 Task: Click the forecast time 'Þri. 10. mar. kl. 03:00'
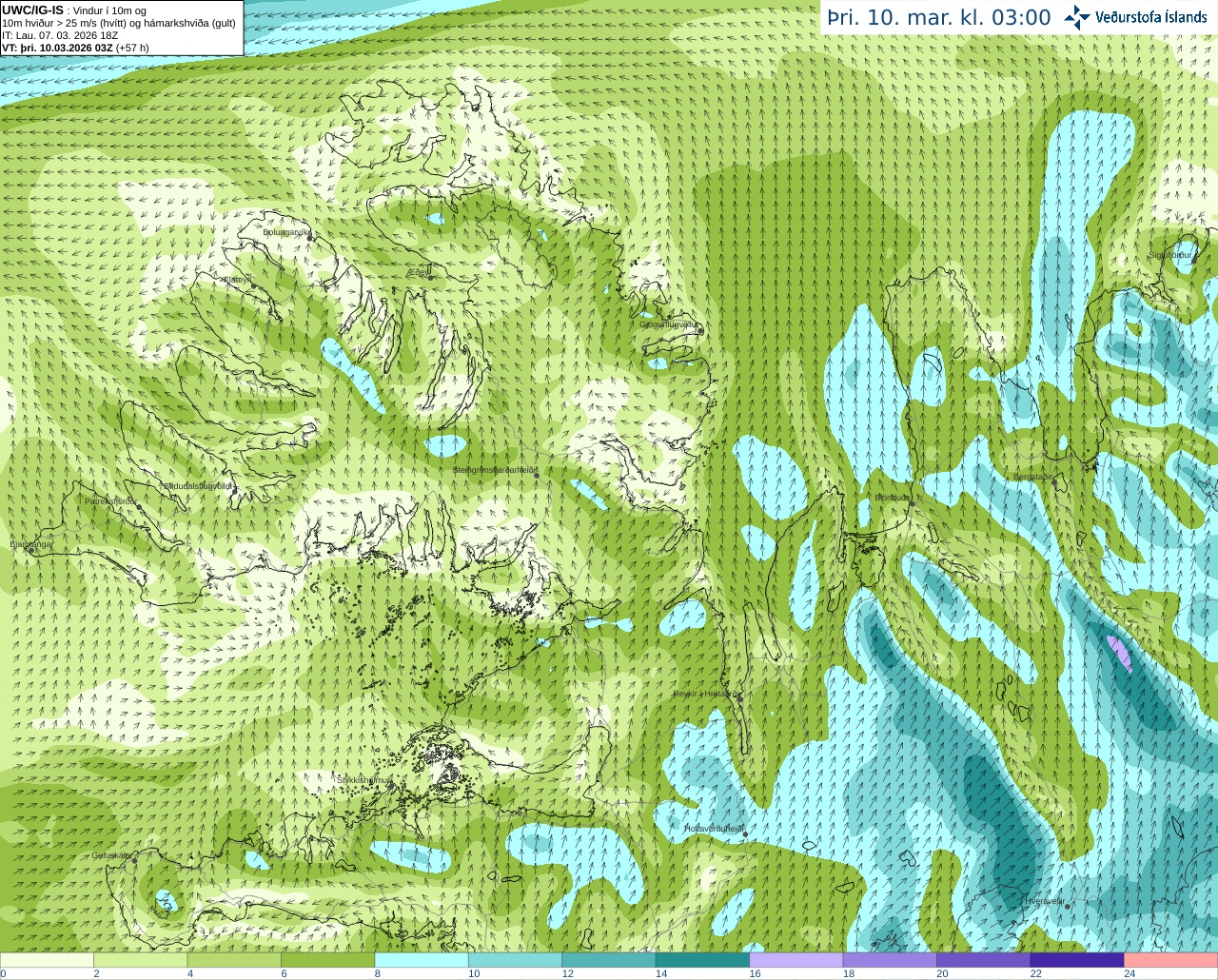pyautogui.click(x=939, y=17)
